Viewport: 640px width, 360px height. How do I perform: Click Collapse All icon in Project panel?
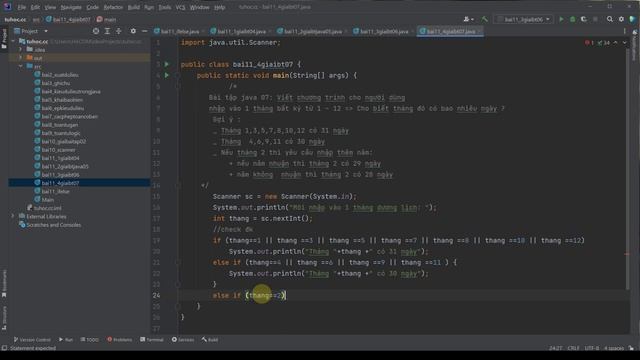tap(119, 31)
